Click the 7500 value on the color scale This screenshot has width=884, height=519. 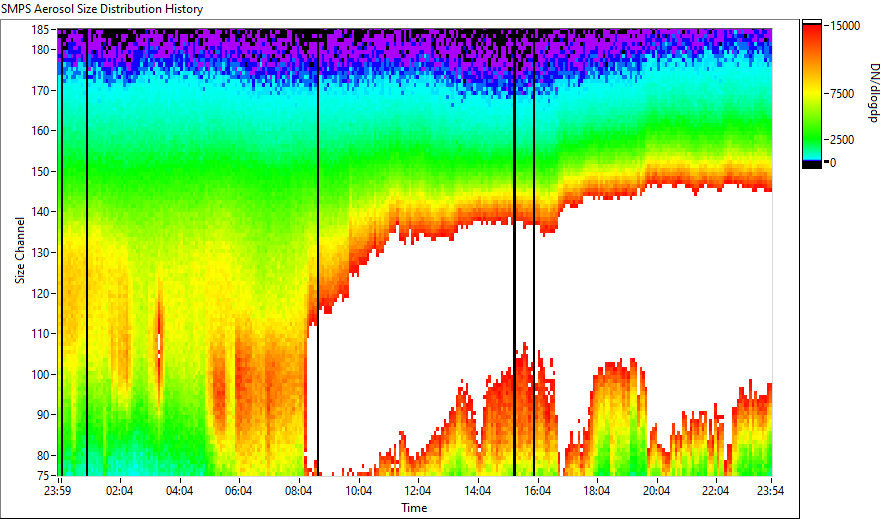[x=842, y=94]
